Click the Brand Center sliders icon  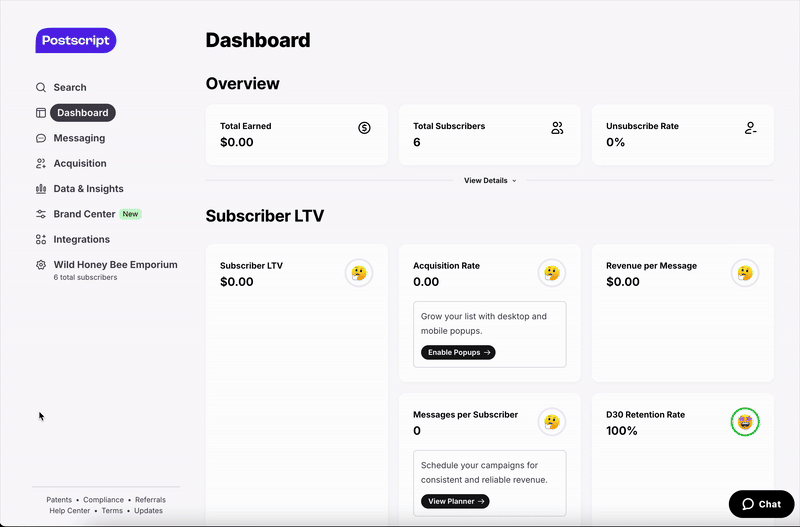[41, 214]
